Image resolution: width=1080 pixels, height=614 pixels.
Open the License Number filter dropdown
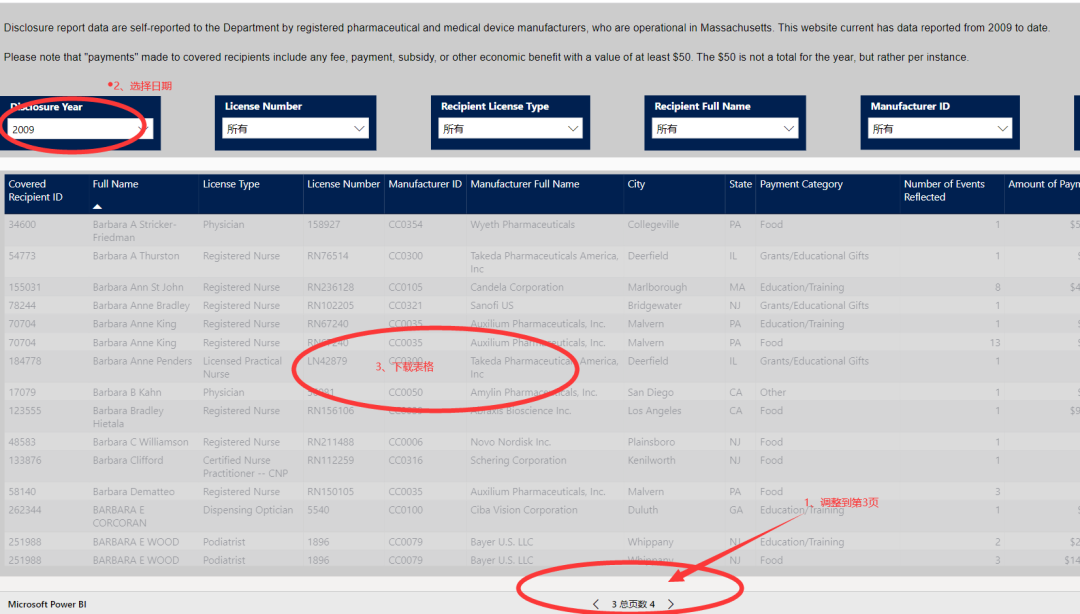(x=295, y=128)
